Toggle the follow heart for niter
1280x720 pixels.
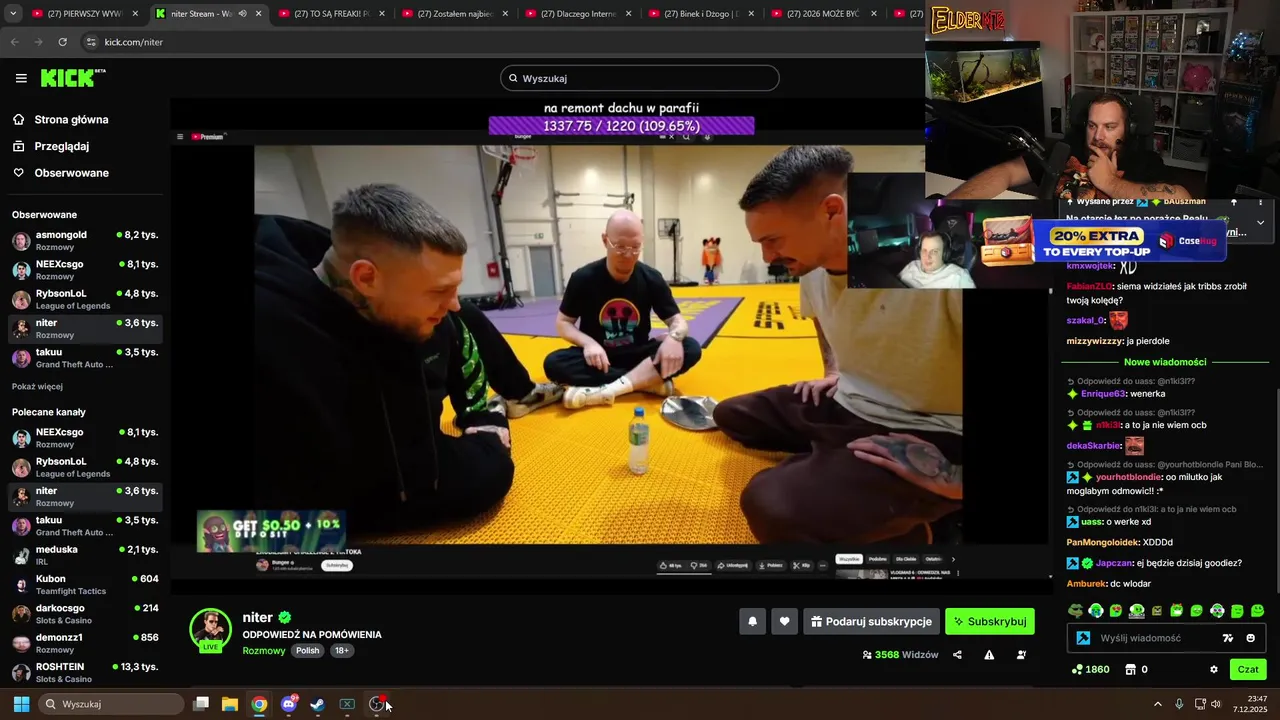[784, 621]
